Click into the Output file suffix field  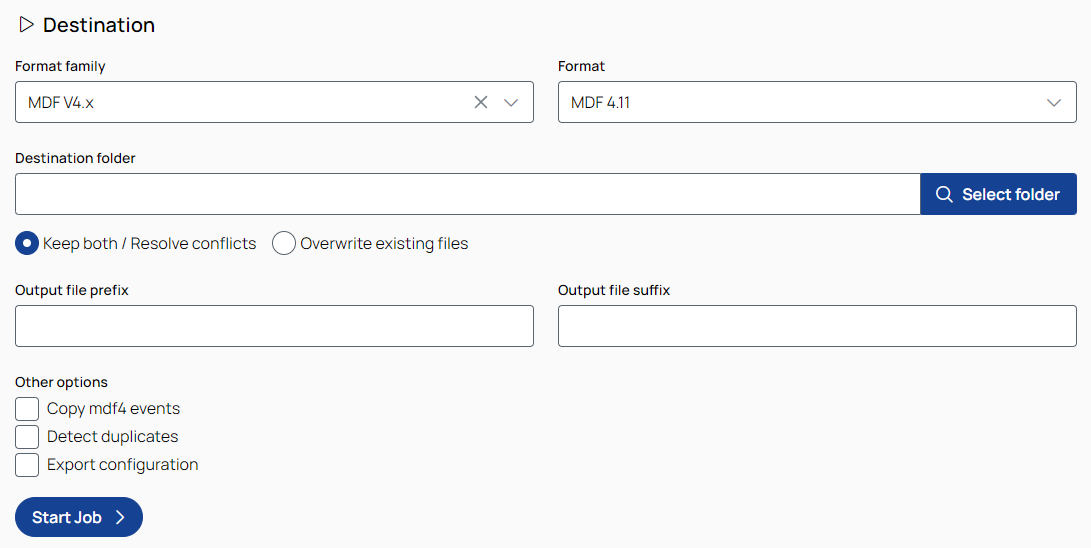pyautogui.click(x=817, y=326)
